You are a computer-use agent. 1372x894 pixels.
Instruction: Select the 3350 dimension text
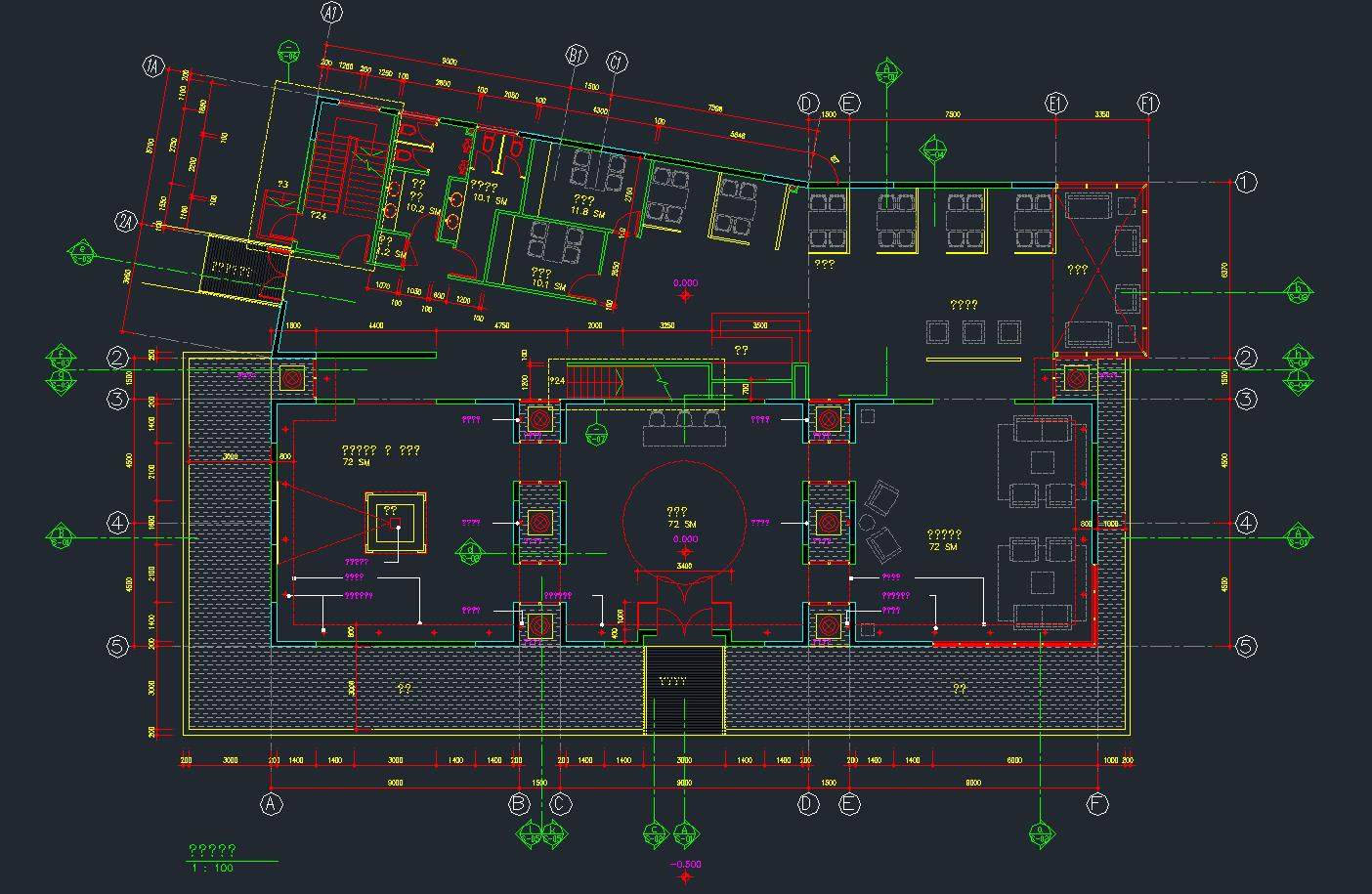[x=1101, y=115]
